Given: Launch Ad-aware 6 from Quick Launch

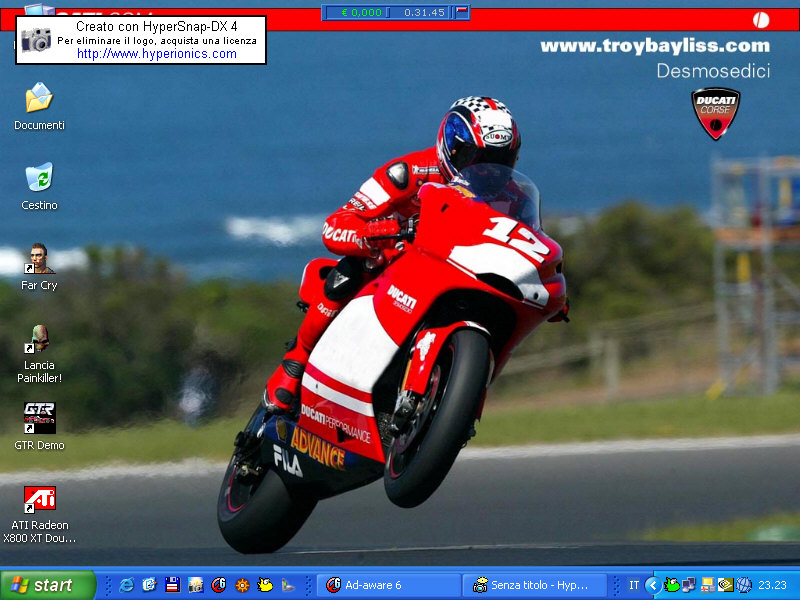Looking at the screenshot, I should (x=219, y=585).
